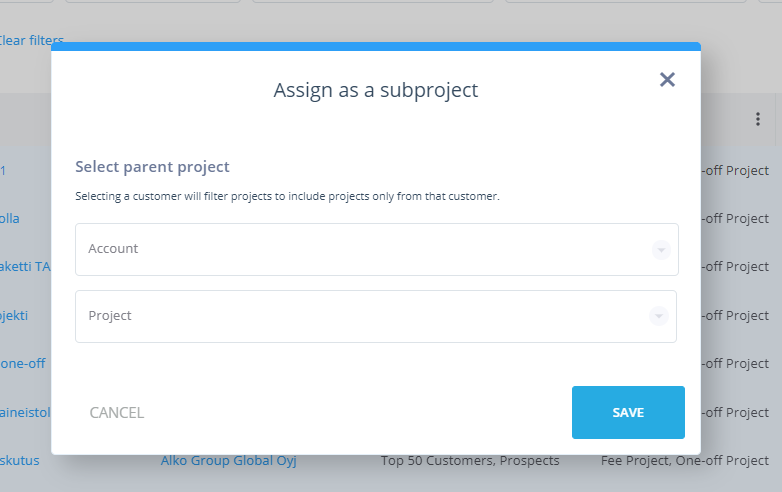The width and height of the screenshot is (782, 492).
Task: Open the background project link 'aketti TA'
Action: pyautogui.click(x=25, y=267)
